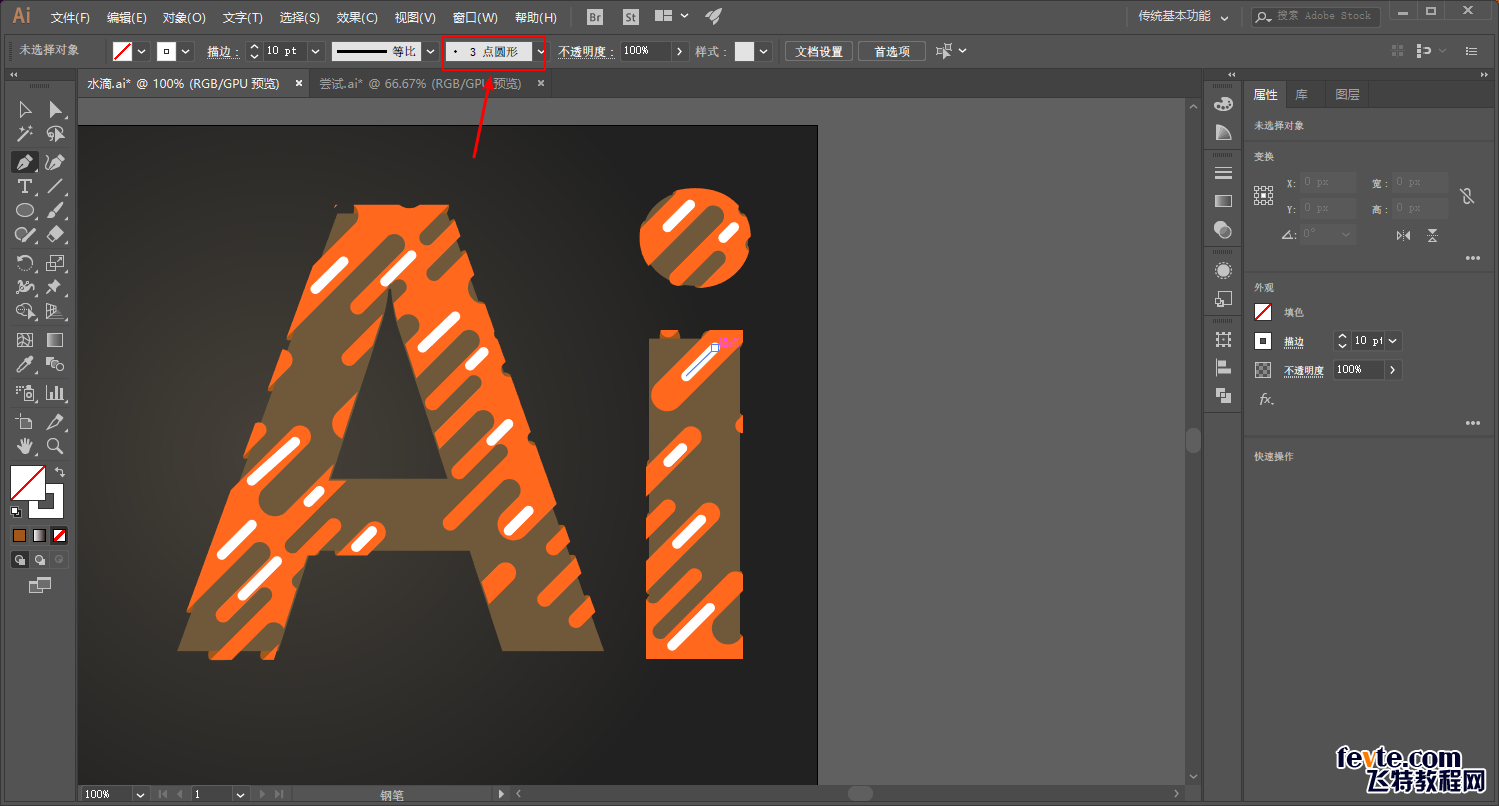
Task: Select the Puppet Warp pin tool
Action: click(x=55, y=287)
